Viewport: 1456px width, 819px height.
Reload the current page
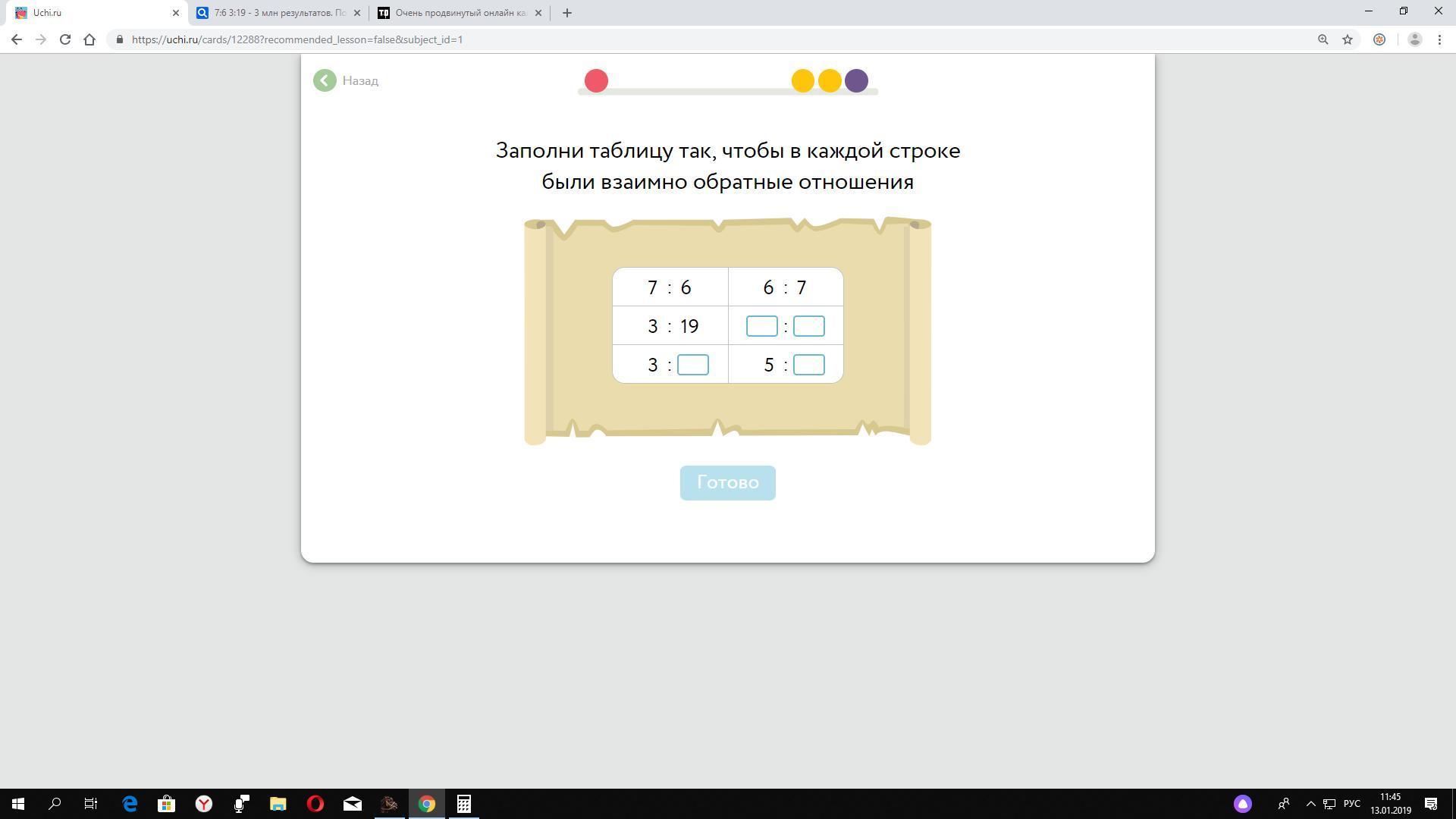point(65,39)
